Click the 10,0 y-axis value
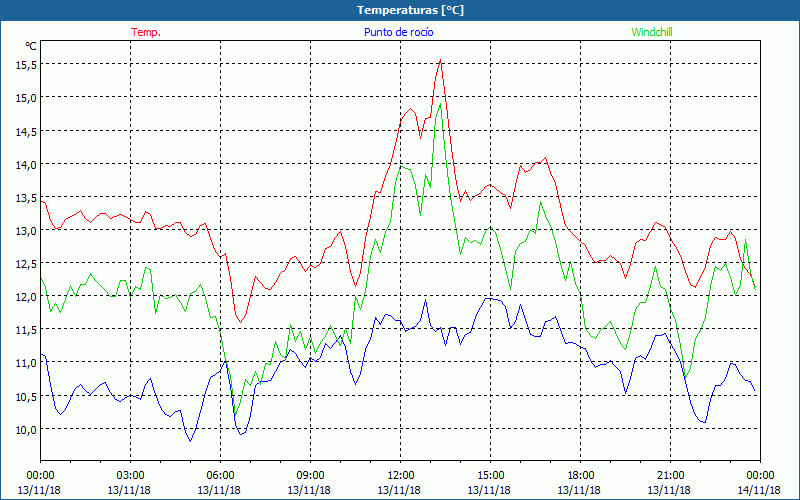Viewport: 800px width, 500px height. [27, 429]
